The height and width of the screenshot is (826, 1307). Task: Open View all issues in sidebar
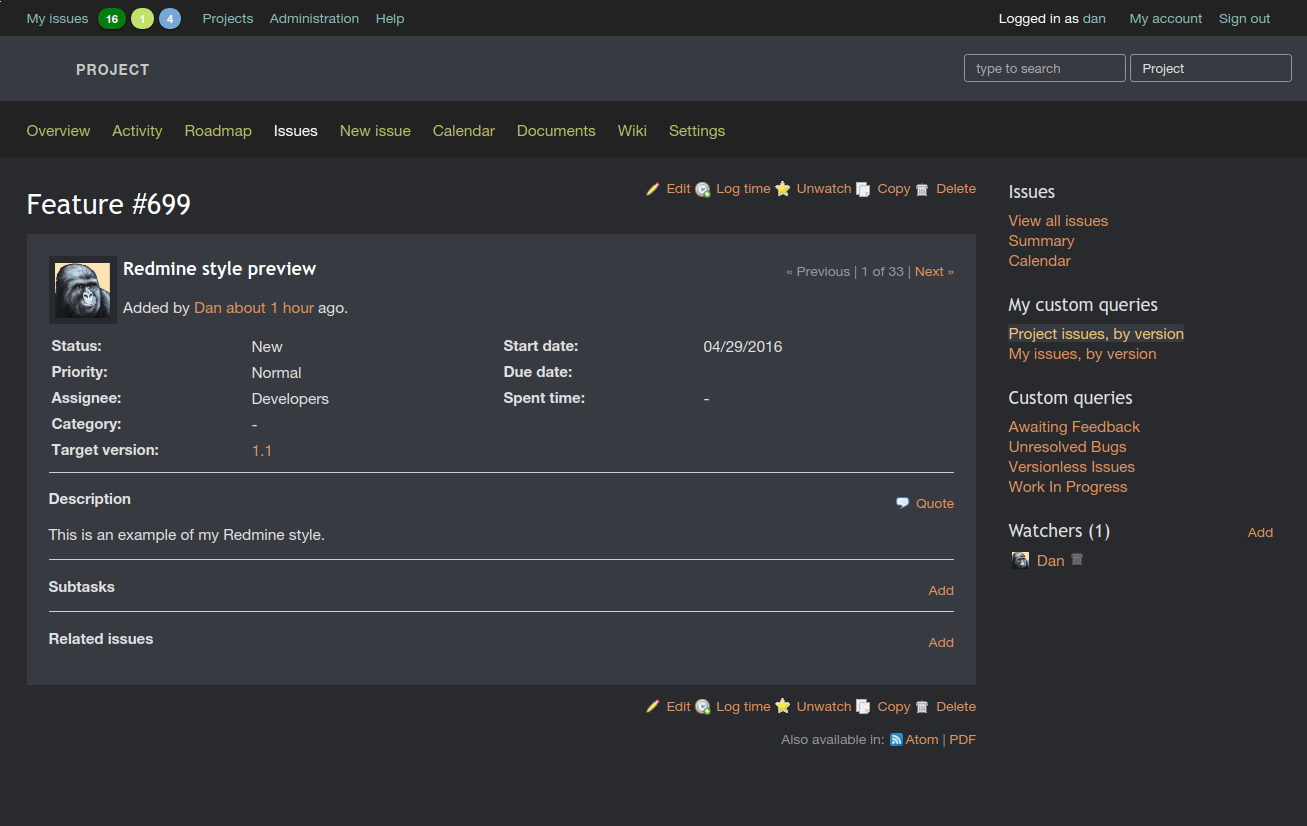pyautogui.click(x=1057, y=220)
